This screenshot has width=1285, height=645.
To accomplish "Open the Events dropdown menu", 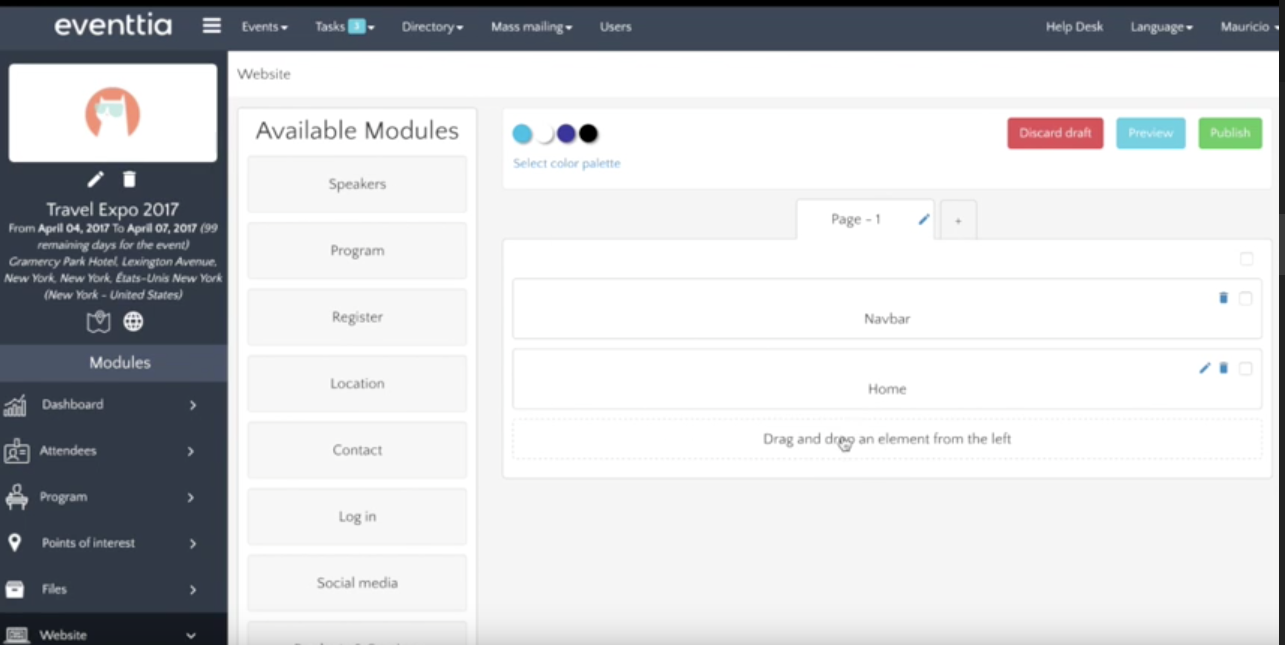I will (264, 27).
